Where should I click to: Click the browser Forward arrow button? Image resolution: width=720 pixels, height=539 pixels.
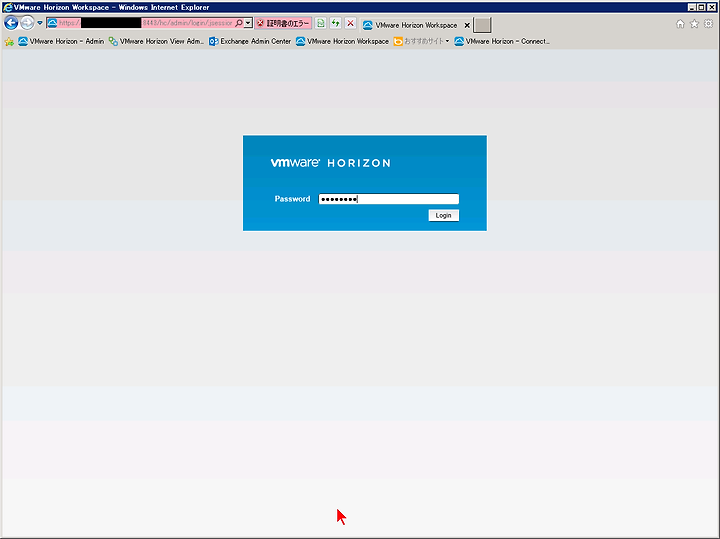(28, 23)
